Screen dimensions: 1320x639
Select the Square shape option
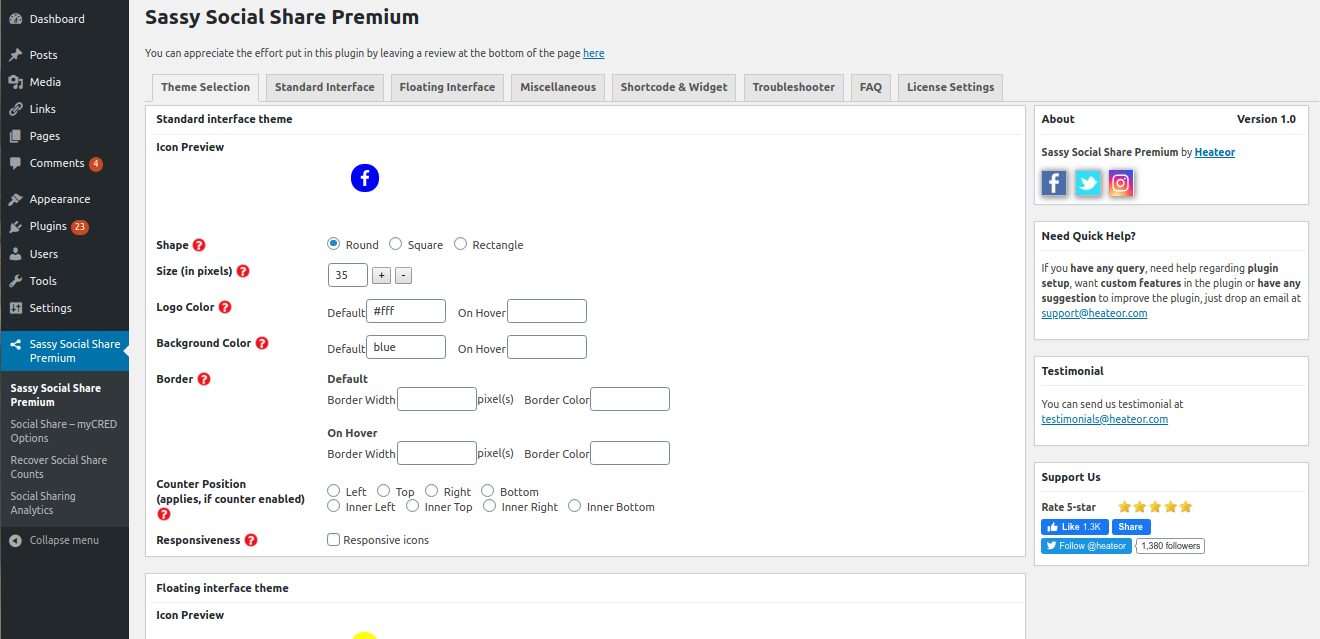coord(397,243)
